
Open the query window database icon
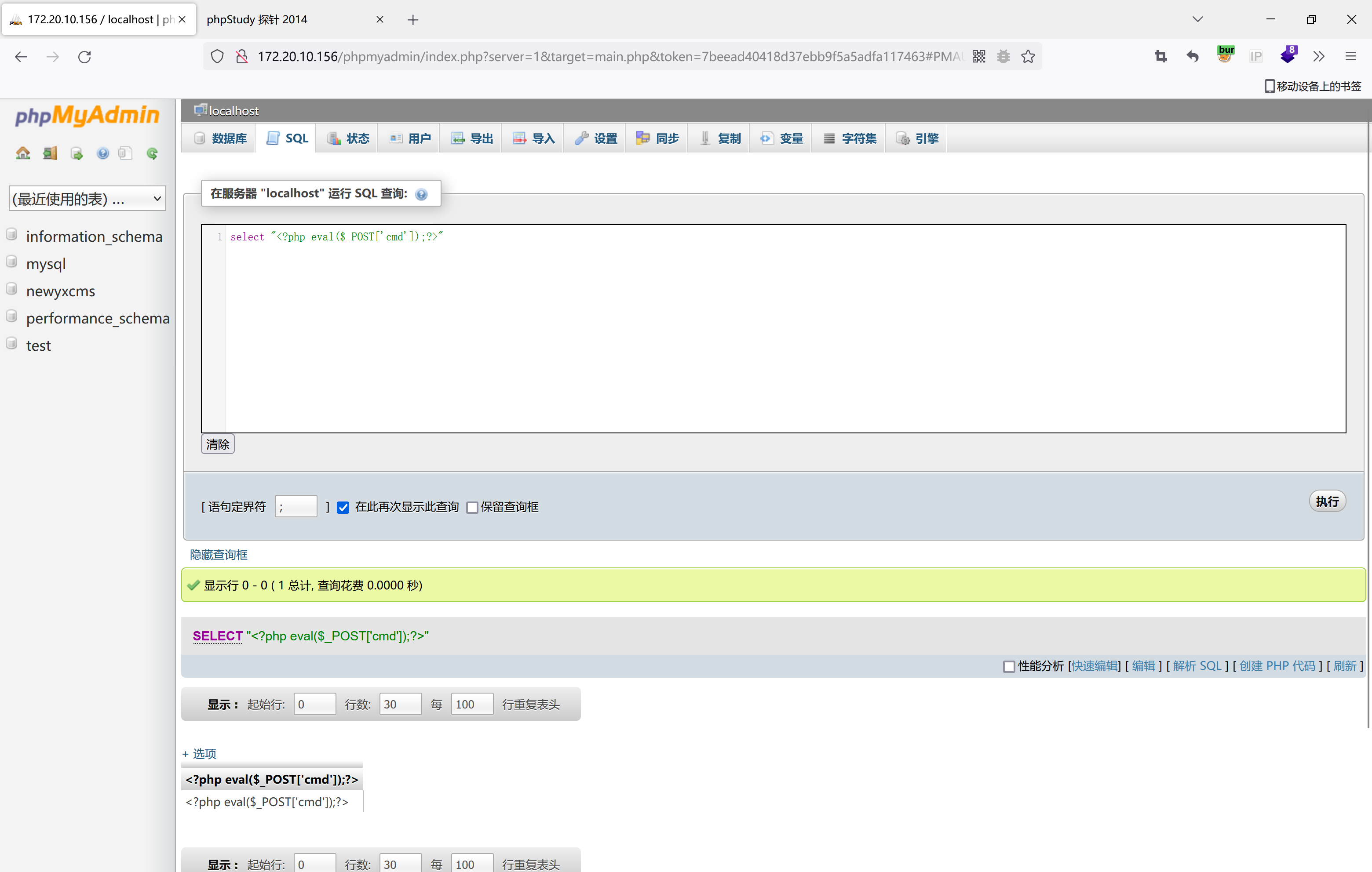click(x=77, y=153)
